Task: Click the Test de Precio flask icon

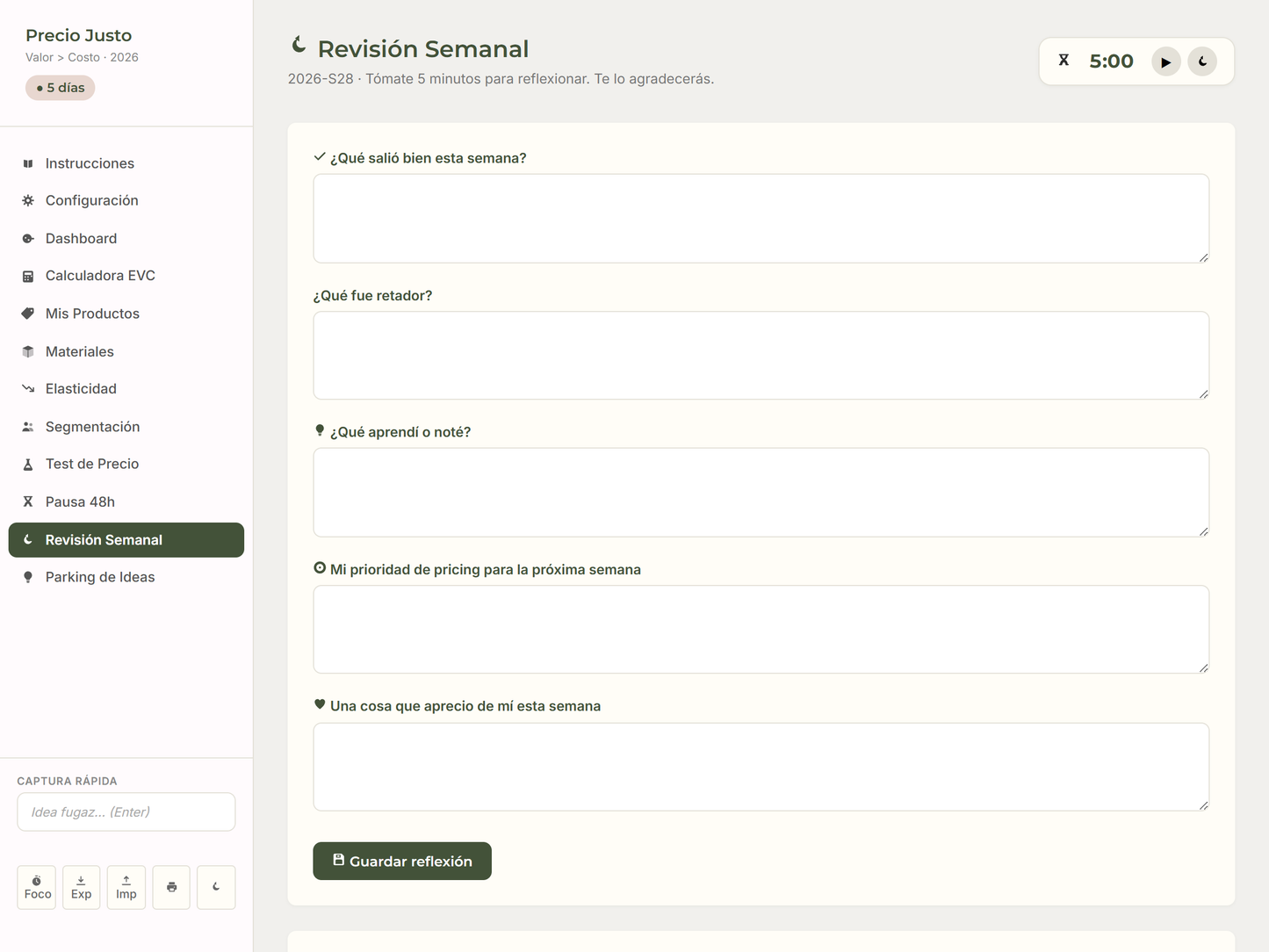Action: pyautogui.click(x=28, y=464)
